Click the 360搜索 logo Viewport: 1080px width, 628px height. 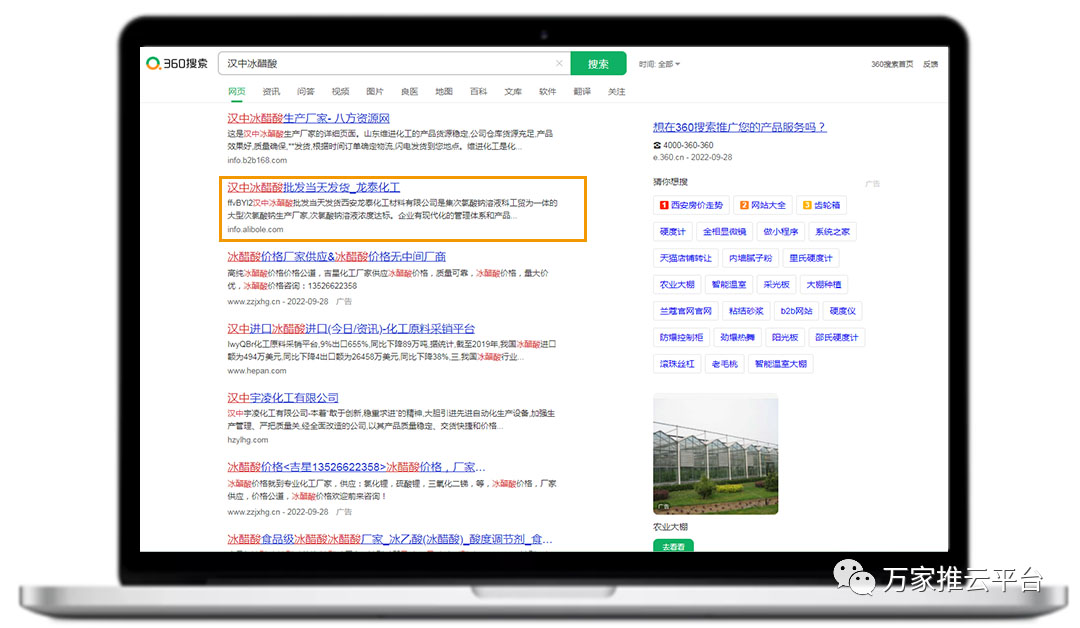177,64
